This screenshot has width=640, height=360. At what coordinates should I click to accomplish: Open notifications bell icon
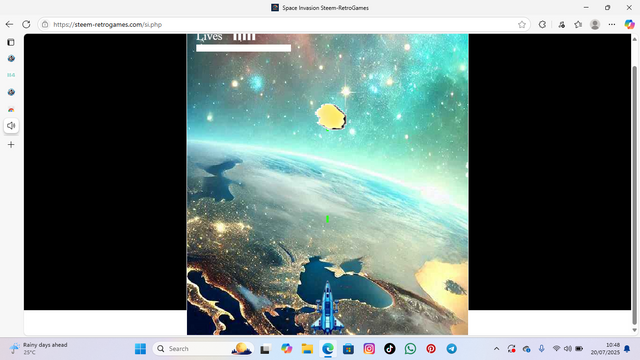tap(627, 349)
